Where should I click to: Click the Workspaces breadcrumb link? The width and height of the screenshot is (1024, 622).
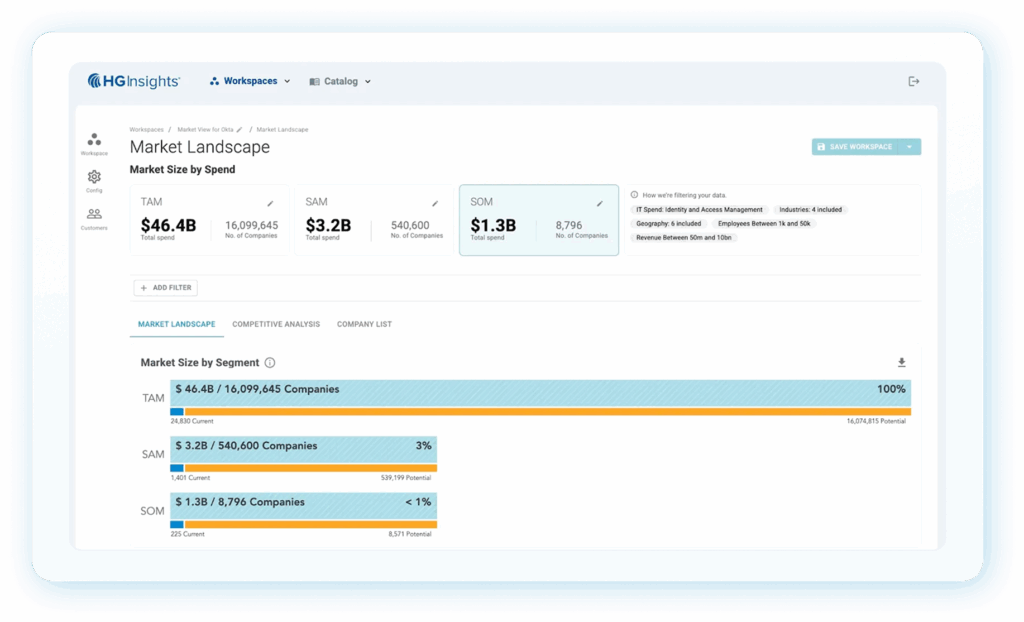[146, 130]
